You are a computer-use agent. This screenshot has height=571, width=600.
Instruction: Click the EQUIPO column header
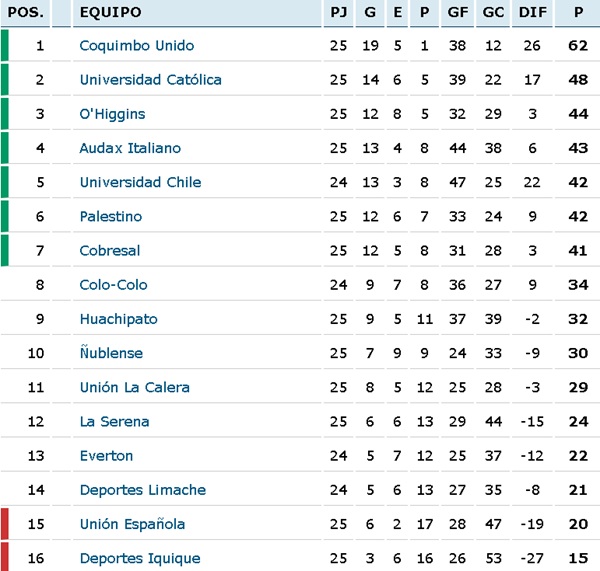pyautogui.click(x=110, y=13)
